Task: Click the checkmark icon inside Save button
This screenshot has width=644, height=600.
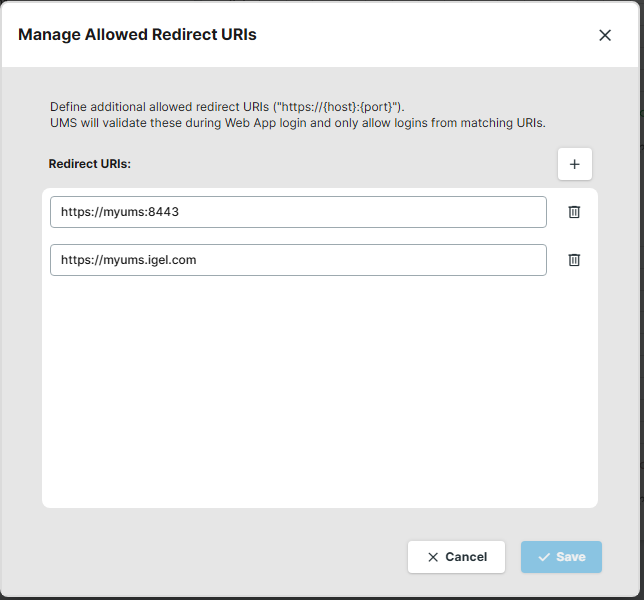Action: pyautogui.click(x=544, y=557)
